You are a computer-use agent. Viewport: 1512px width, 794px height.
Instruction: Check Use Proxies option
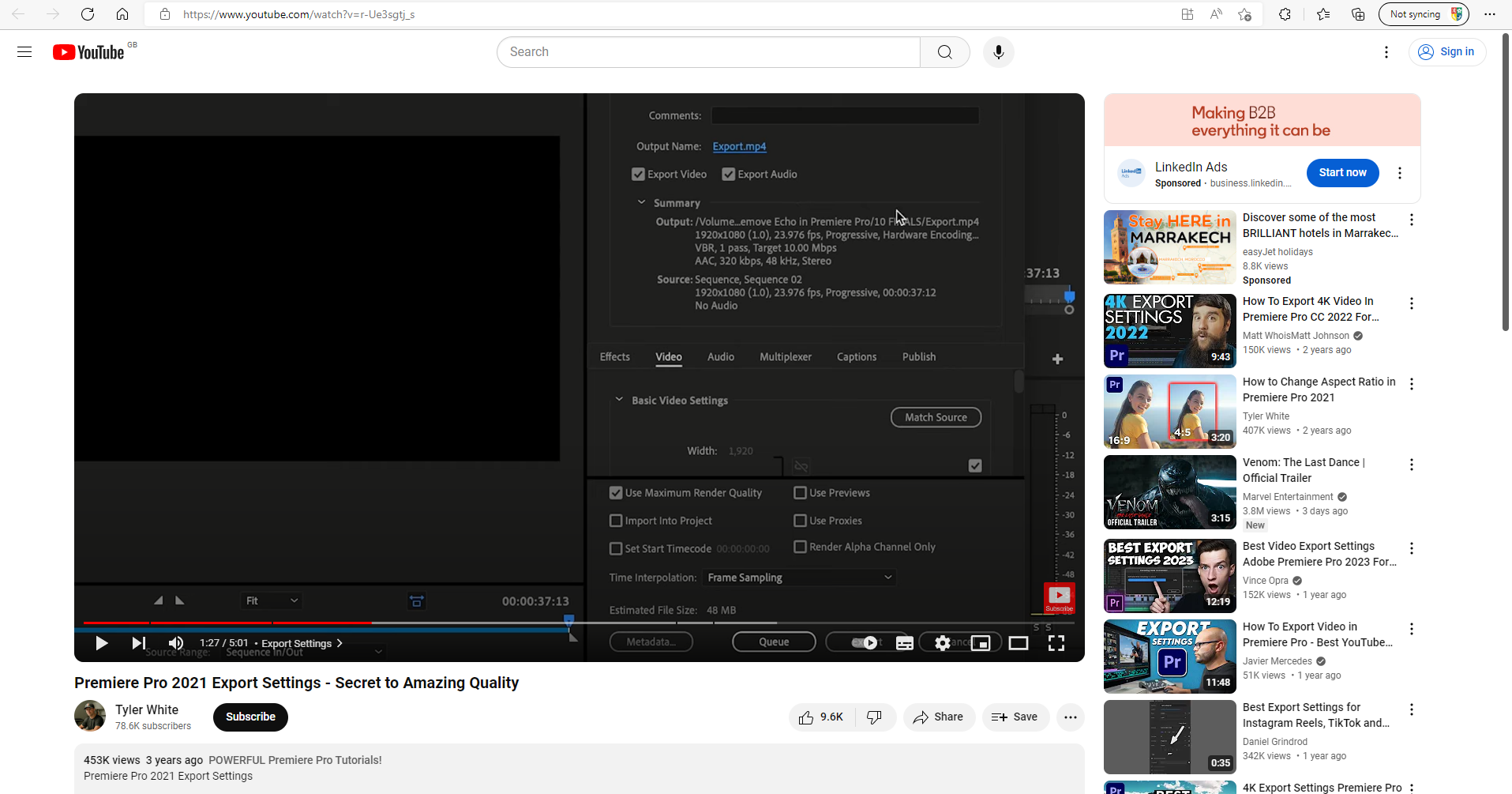[800, 521]
